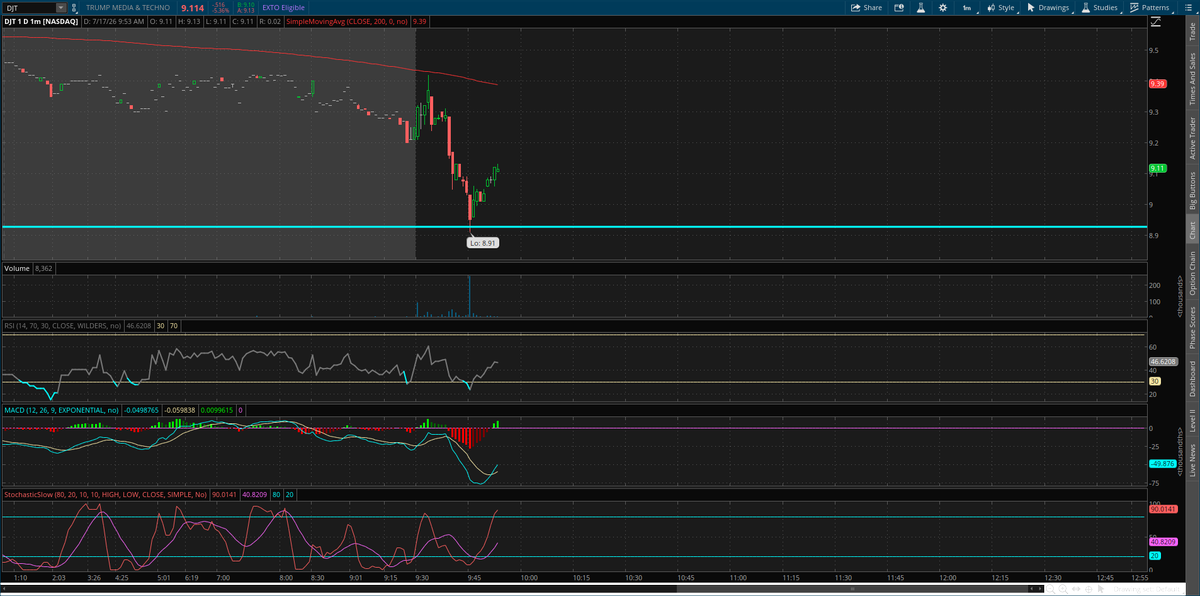The height and width of the screenshot is (596, 1200).
Task: Open the Active Trader side tab
Action: (x=1191, y=137)
